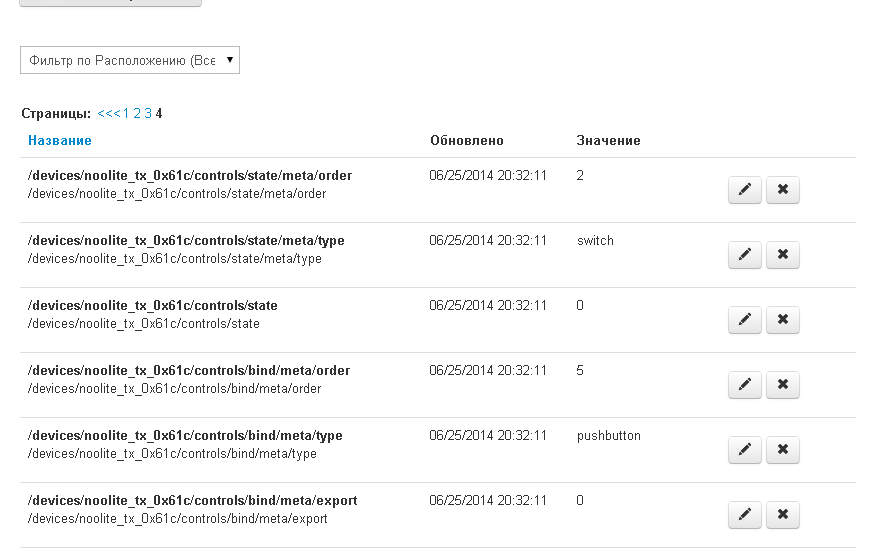The height and width of the screenshot is (558, 869).
Task: Click the bold state/meta/order title text
Action: (190, 176)
